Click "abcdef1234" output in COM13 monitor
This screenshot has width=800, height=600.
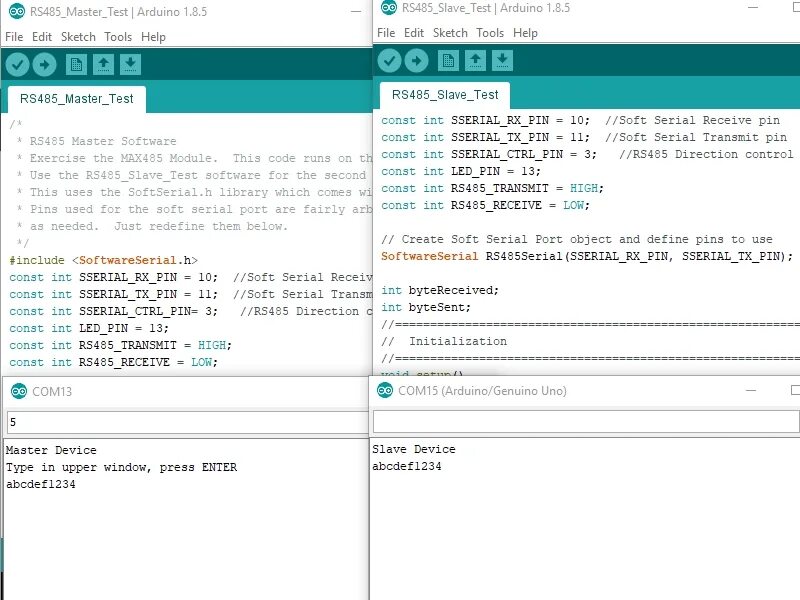click(x=41, y=484)
